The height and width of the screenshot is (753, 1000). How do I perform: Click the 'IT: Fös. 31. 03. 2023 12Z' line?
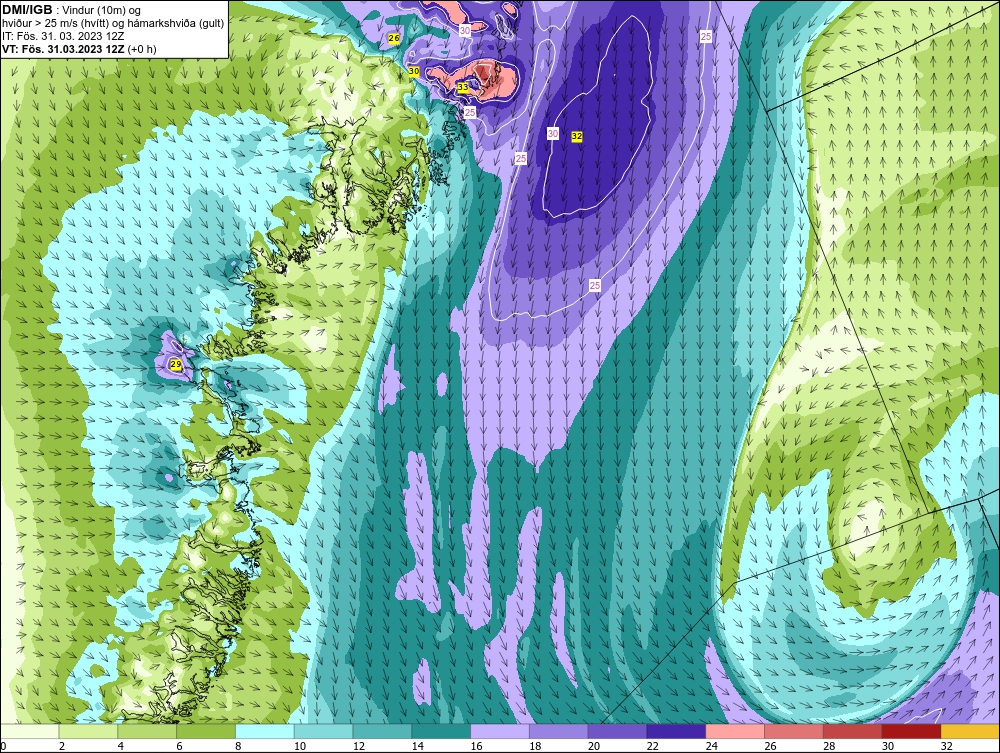coord(62,36)
